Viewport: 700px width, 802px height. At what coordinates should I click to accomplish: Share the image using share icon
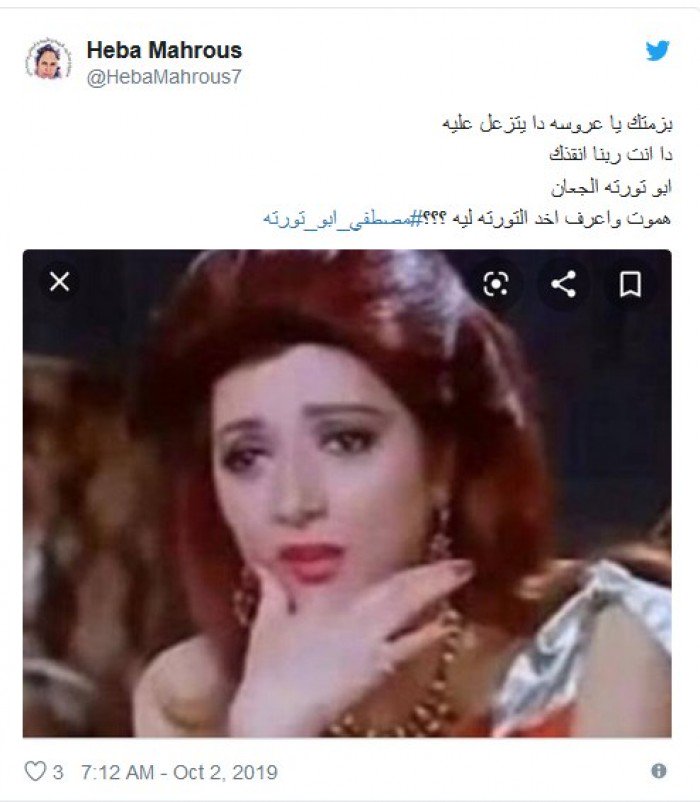[x=563, y=284]
